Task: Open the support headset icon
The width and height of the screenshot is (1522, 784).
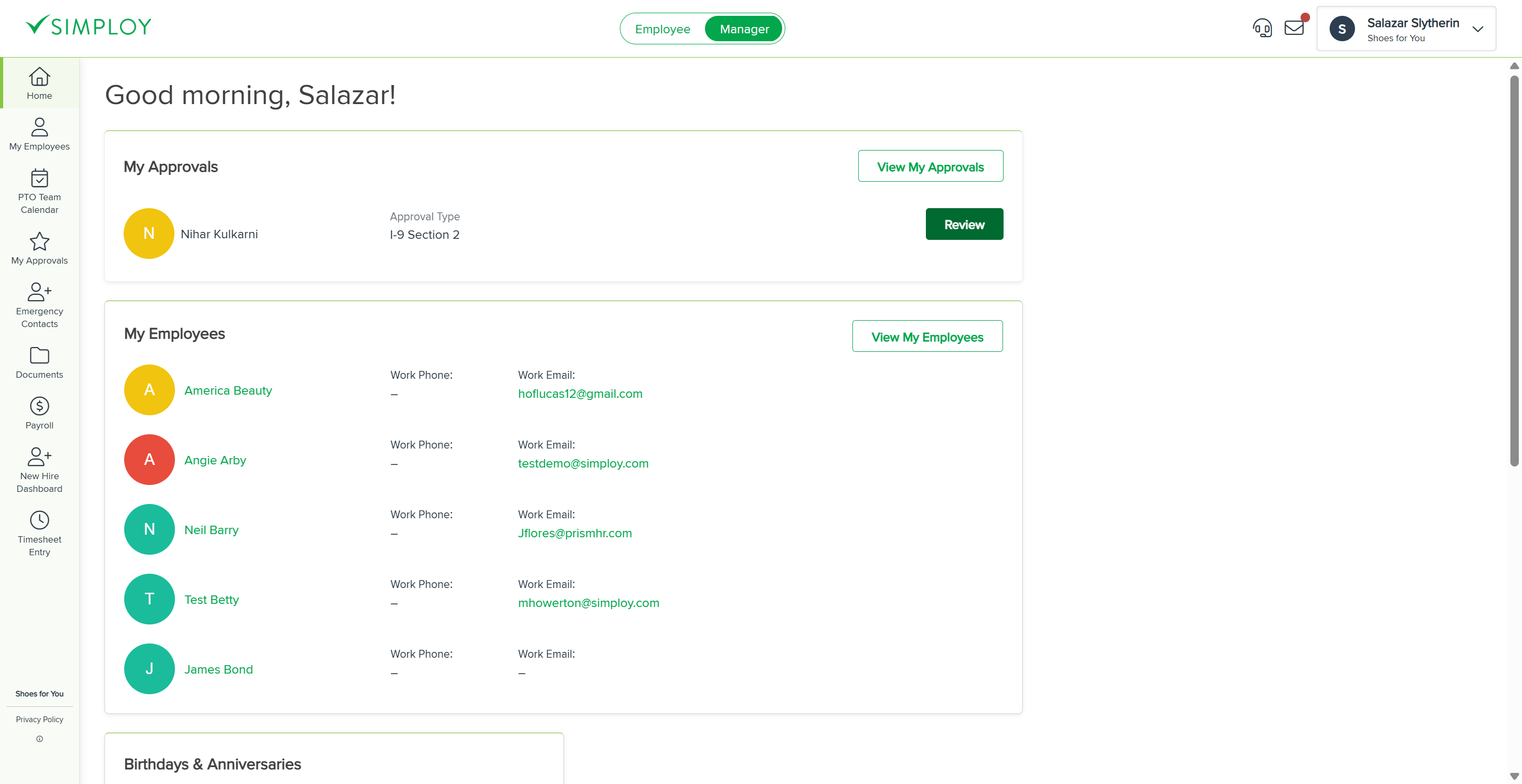Action: [1263, 28]
